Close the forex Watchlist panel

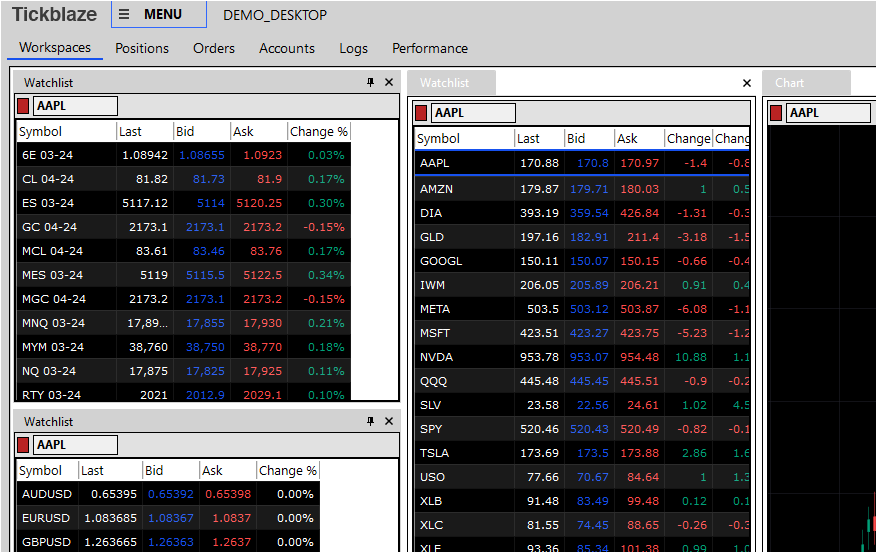pyautogui.click(x=389, y=421)
